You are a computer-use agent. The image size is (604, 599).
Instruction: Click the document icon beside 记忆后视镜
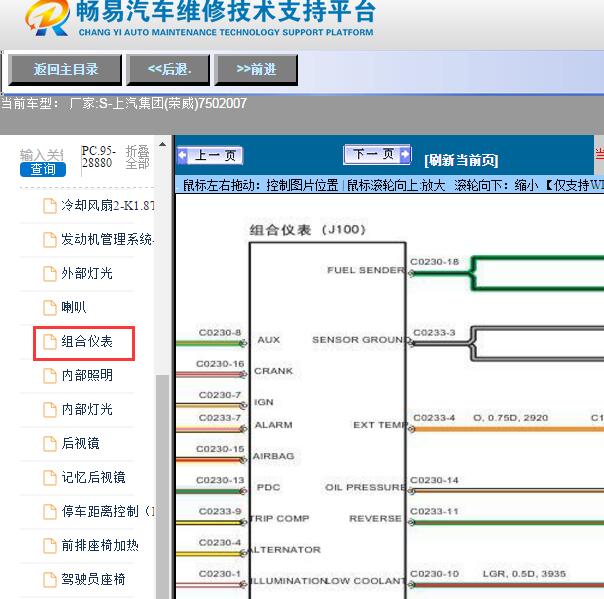[50, 477]
